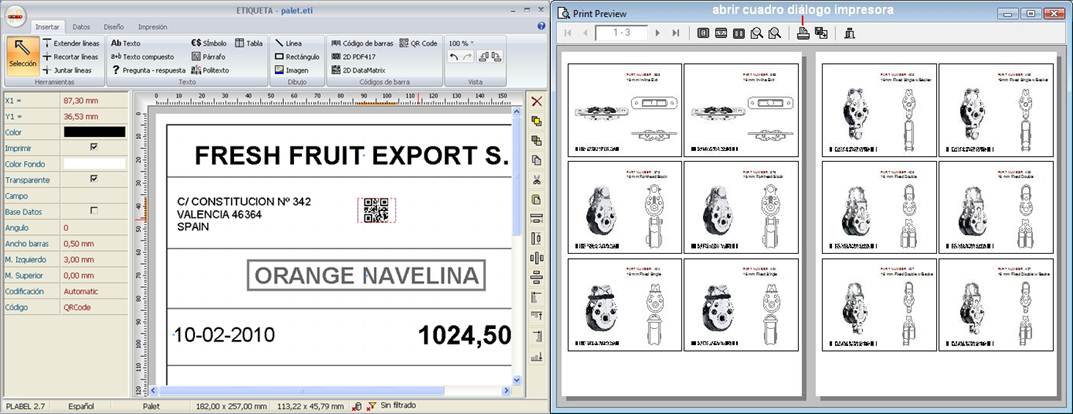Insert a Tabla element
This screenshot has height=414, width=1073.
[249, 43]
